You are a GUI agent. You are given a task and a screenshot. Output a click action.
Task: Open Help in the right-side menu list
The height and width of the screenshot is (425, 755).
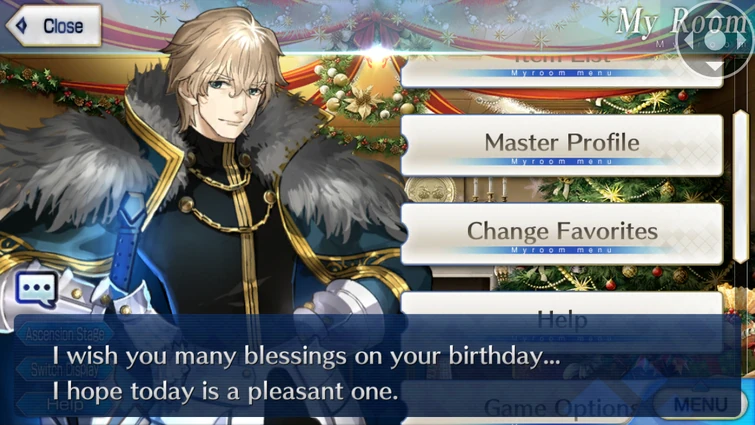coord(562,322)
